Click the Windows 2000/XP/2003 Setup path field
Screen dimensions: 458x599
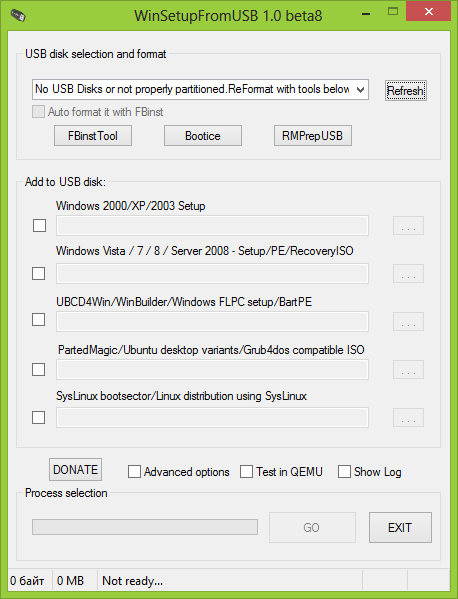click(212, 225)
